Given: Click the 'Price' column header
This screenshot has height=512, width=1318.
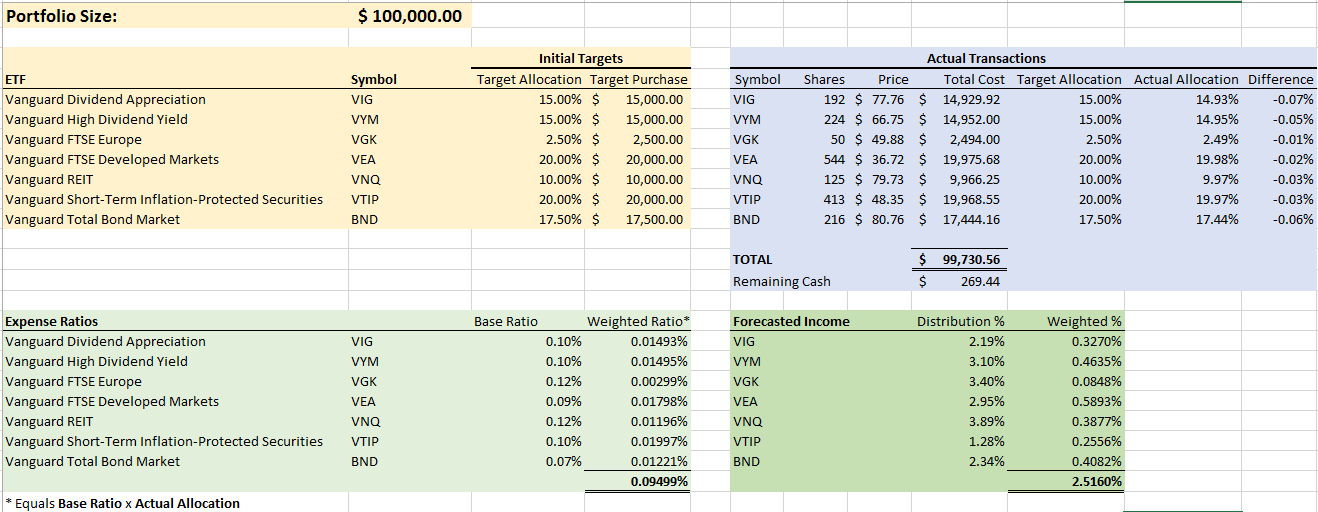Looking at the screenshot, I should [x=893, y=79].
